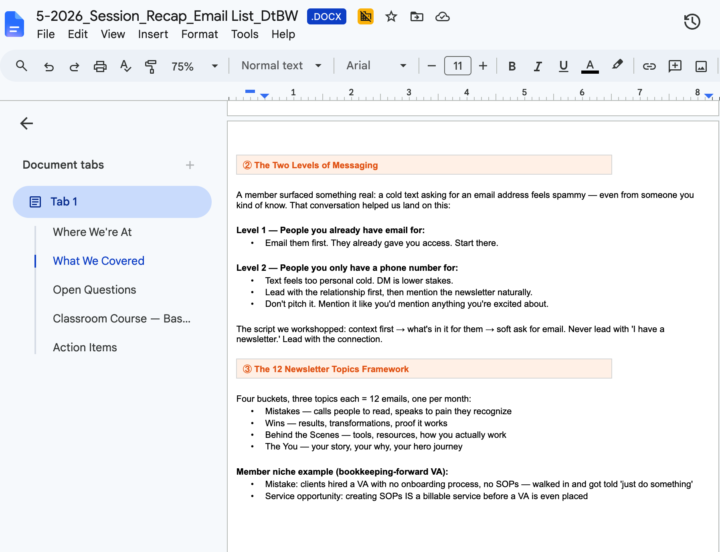Open the Format menu
Screen dimensions: 720x552
[199, 34]
